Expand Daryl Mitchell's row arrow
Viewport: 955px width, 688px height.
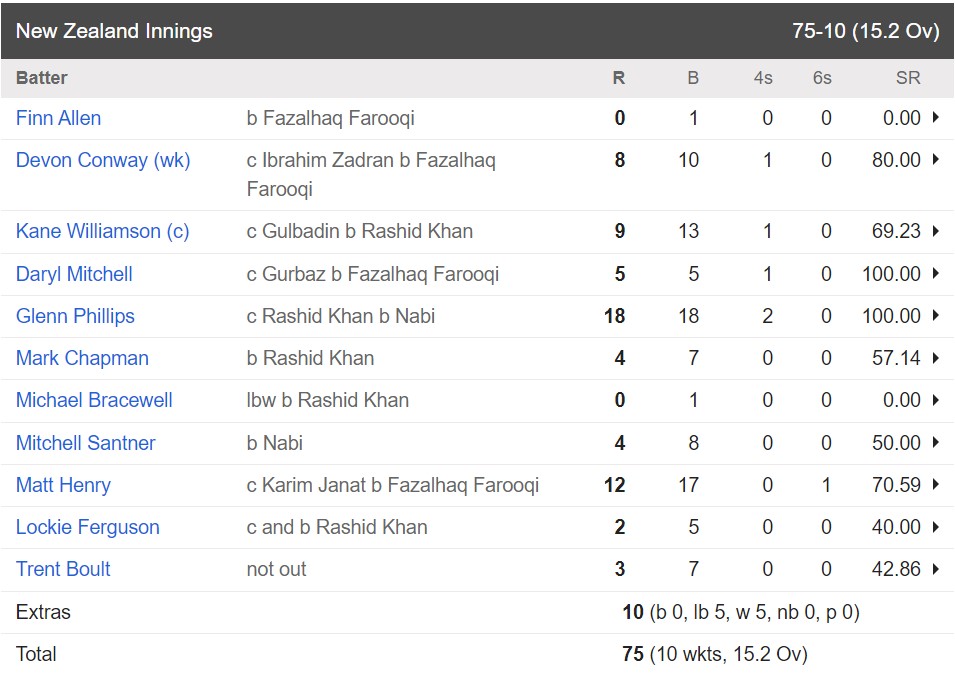(x=936, y=273)
